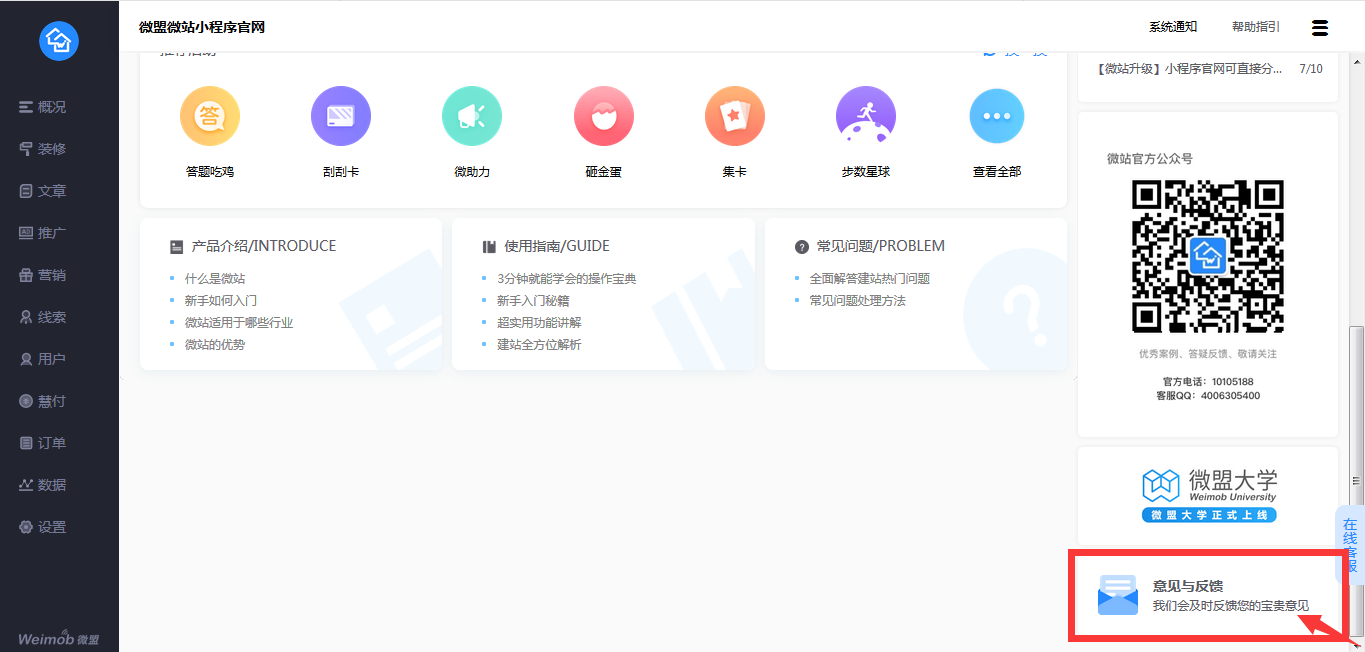Open the 微助力 megaphone icon

472,116
